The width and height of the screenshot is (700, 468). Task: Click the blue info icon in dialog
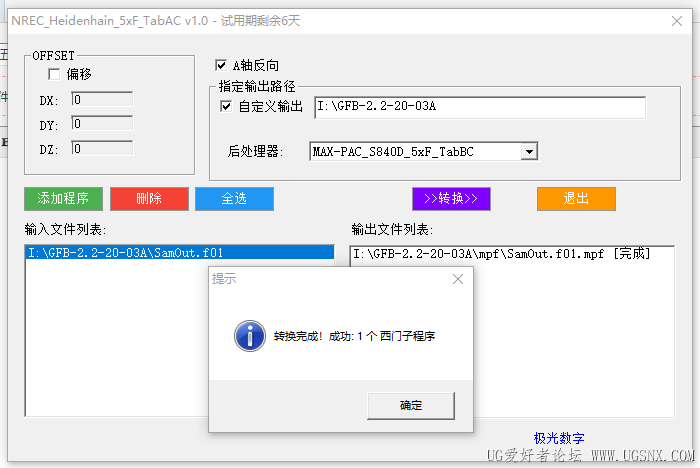click(250, 336)
